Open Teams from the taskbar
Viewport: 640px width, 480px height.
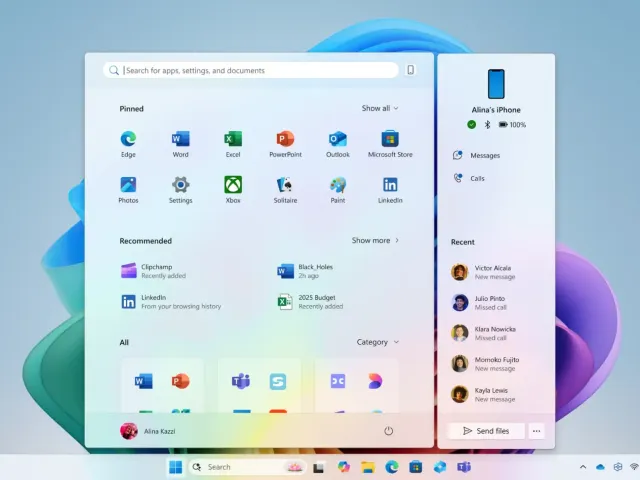464,467
